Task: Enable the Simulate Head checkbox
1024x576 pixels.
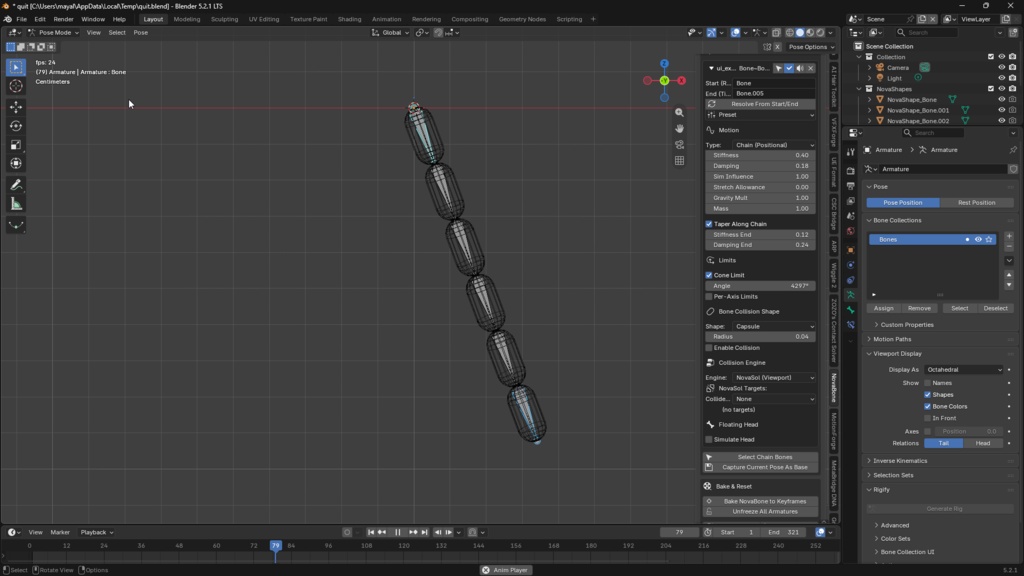Action: (x=709, y=440)
